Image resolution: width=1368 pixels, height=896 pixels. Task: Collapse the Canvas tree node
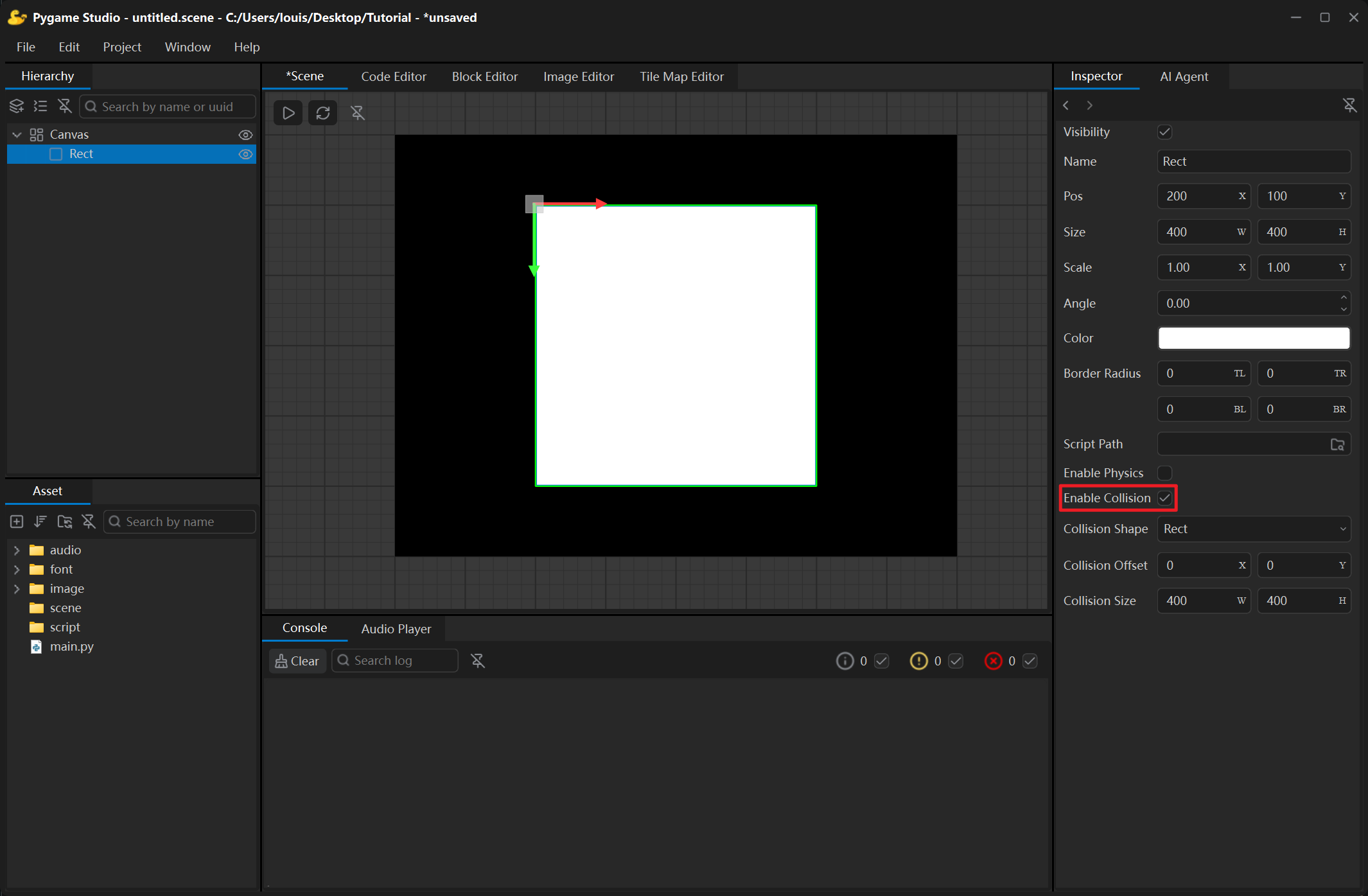click(x=17, y=135)
